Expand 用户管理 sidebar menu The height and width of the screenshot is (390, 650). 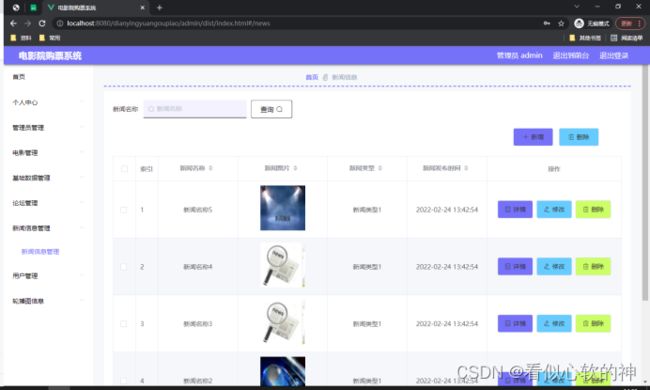click(48, 276)
